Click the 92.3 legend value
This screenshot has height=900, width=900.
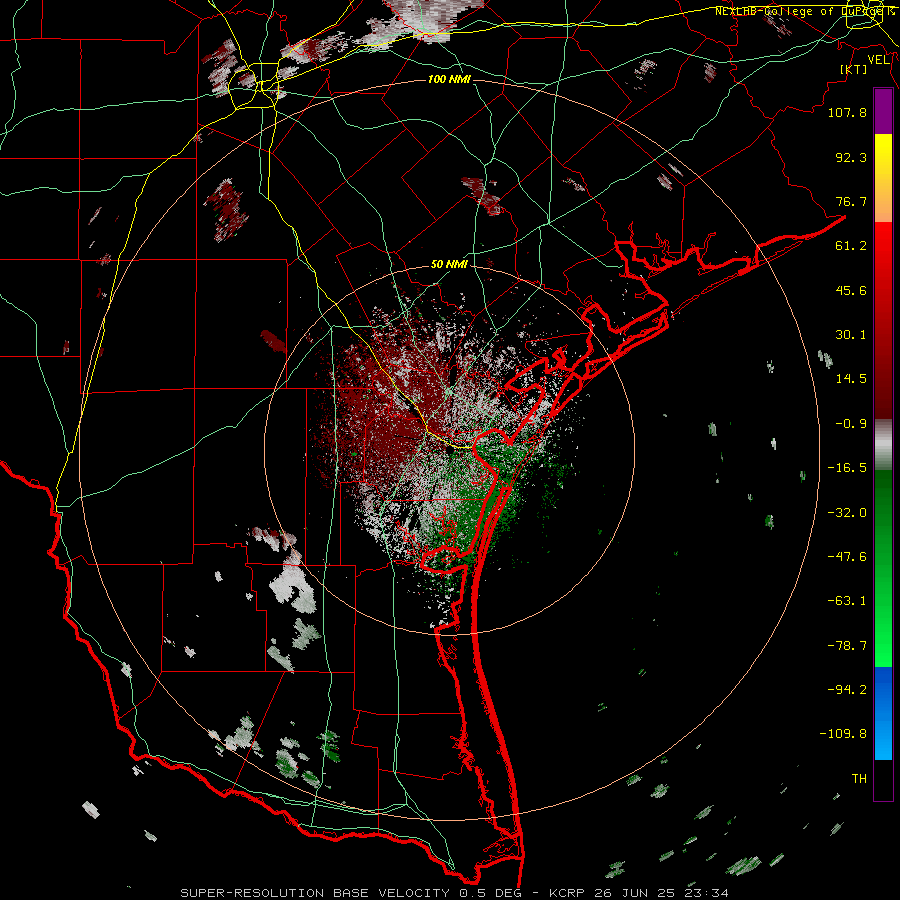coord(851,157)
